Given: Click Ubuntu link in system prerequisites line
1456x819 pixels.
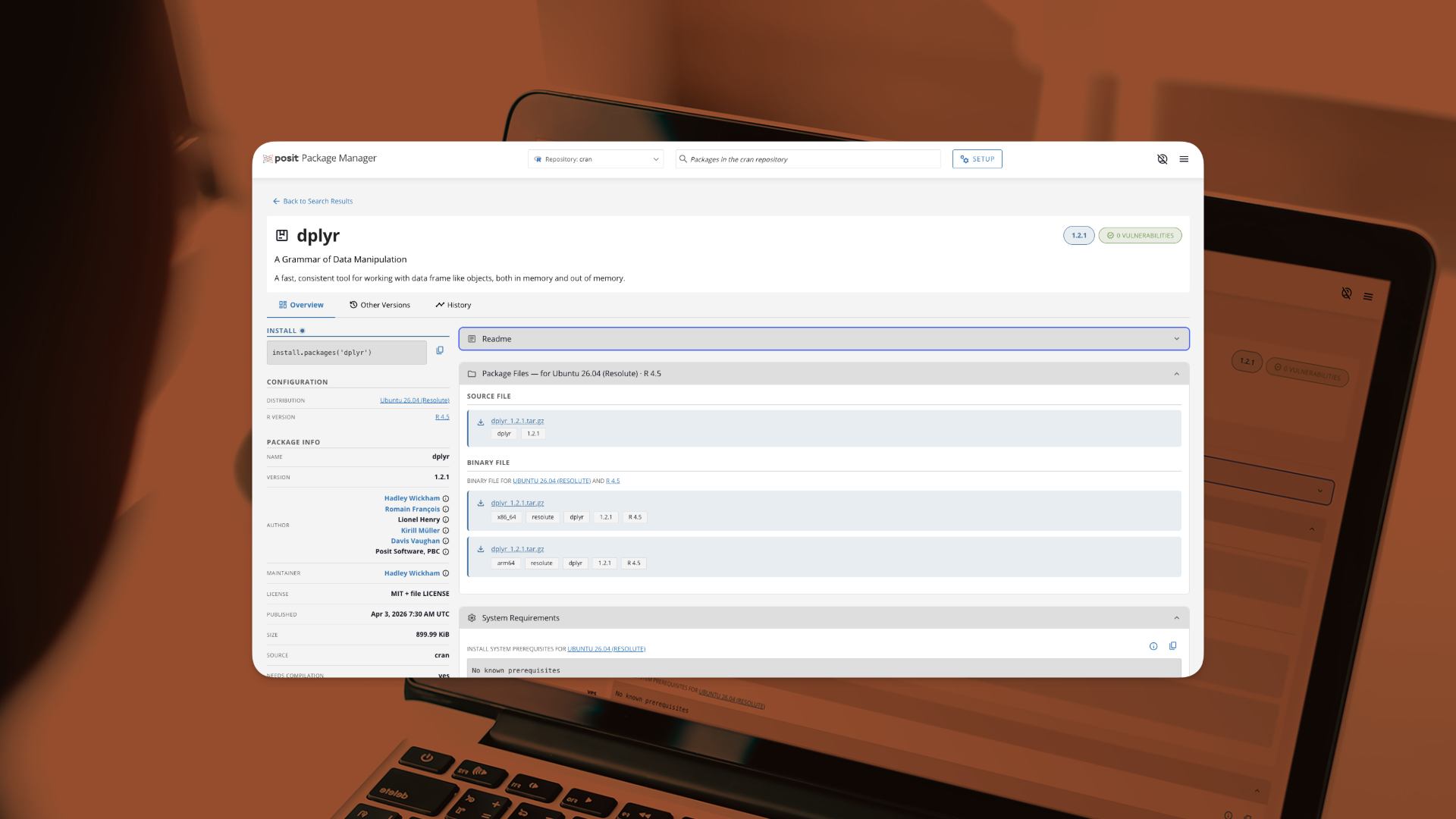Looking at the screenshot, I should click(607, 649).
